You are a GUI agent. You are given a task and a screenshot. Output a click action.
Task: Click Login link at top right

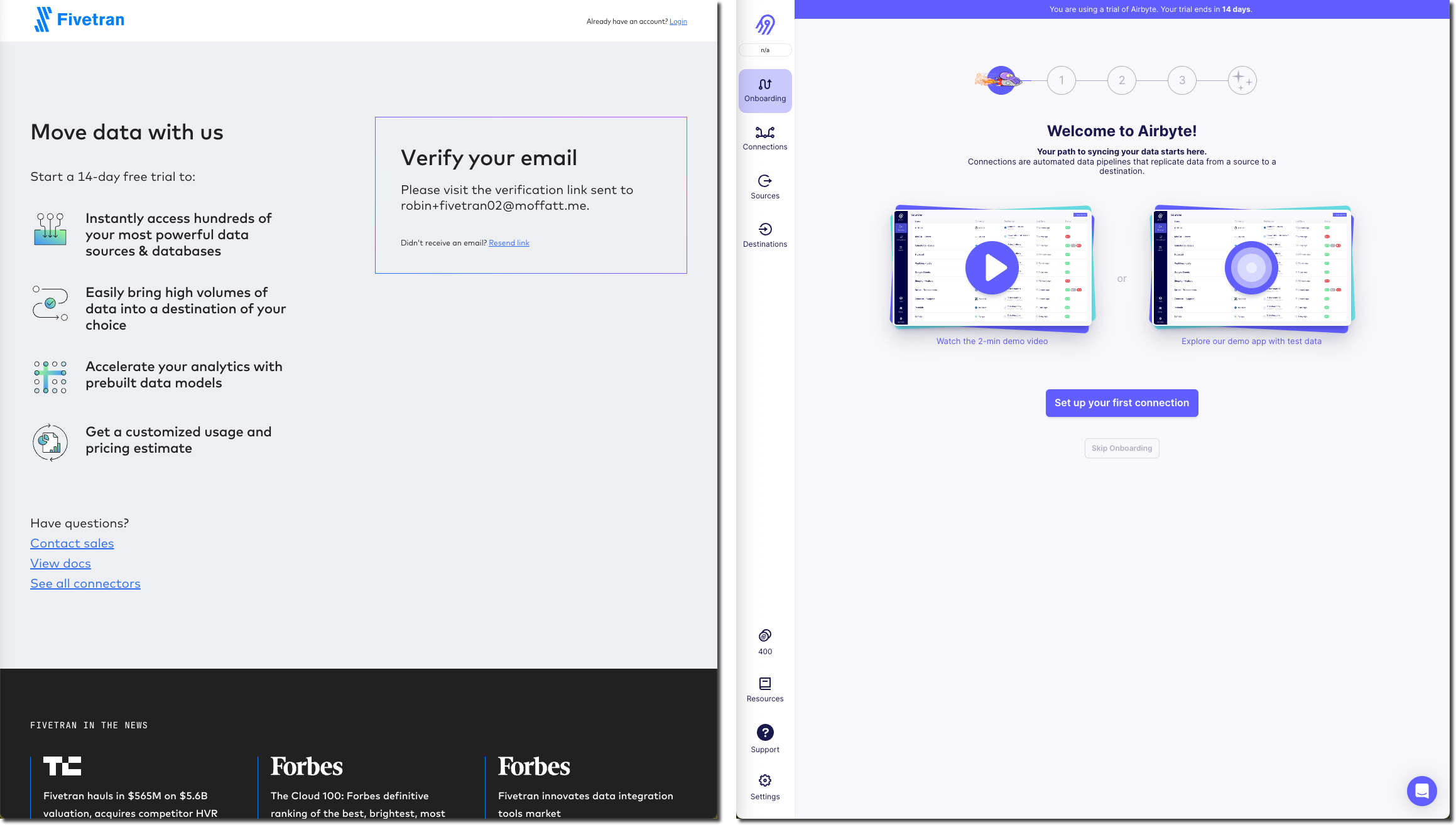[x=678, y=21]
